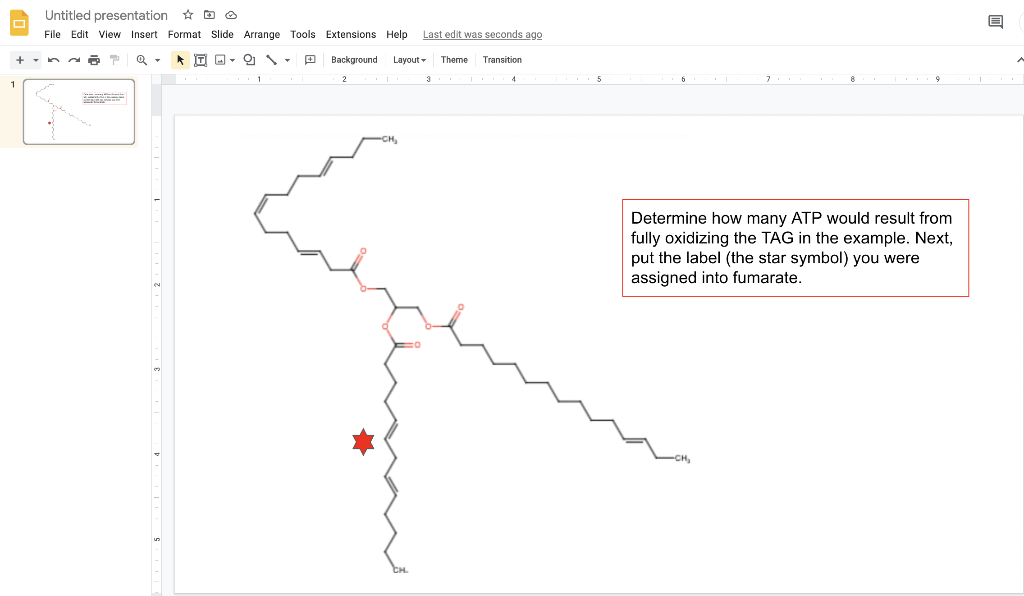Expand the new slide layout dropdown arrow
Viewport: 1024px width, 596px height.
point(36,60)
